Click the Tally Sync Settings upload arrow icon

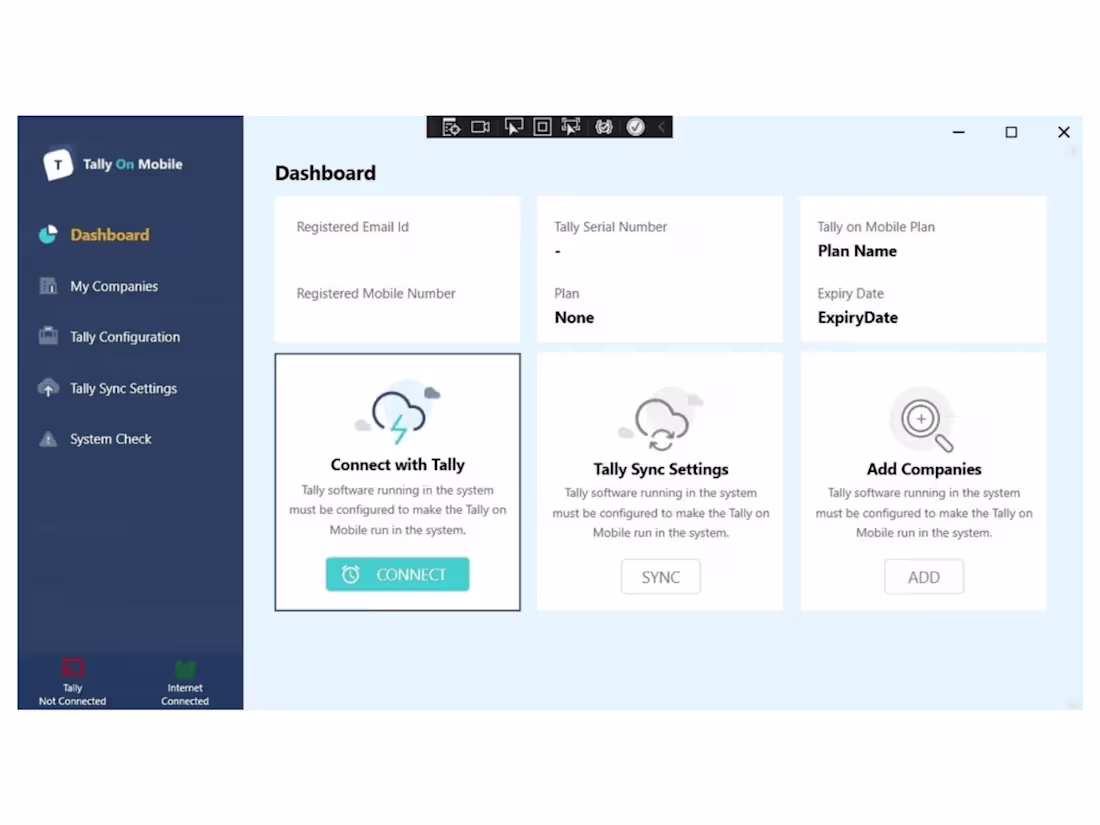[48, 388]
